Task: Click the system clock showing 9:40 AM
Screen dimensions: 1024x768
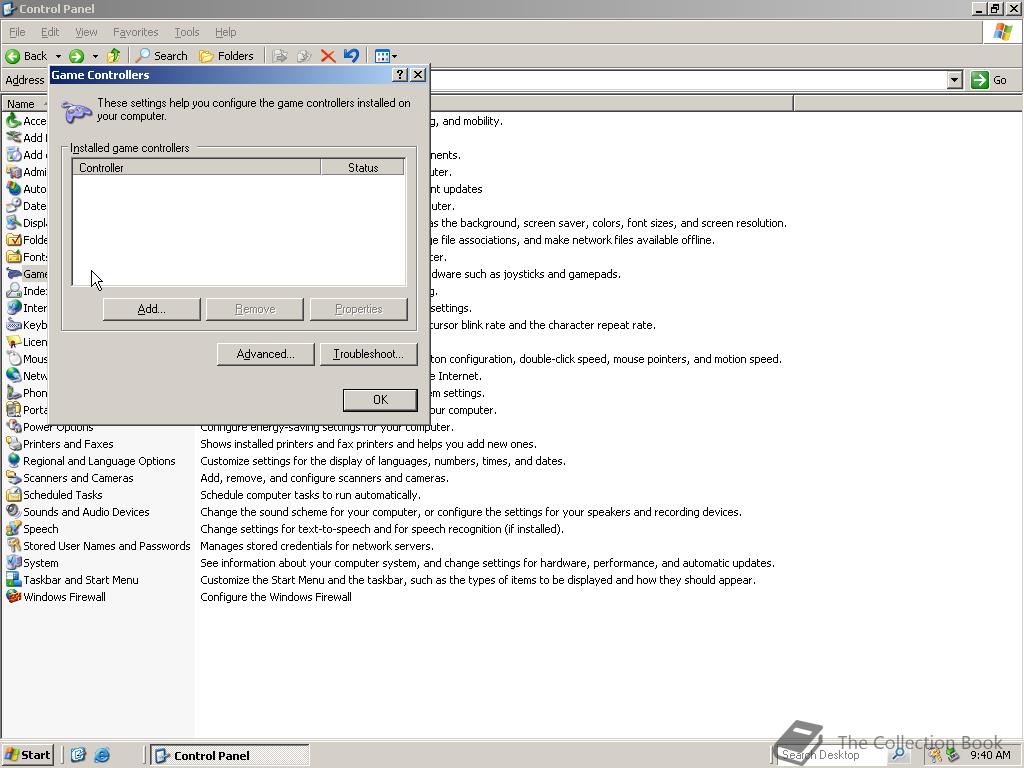Action: point(990,755)
